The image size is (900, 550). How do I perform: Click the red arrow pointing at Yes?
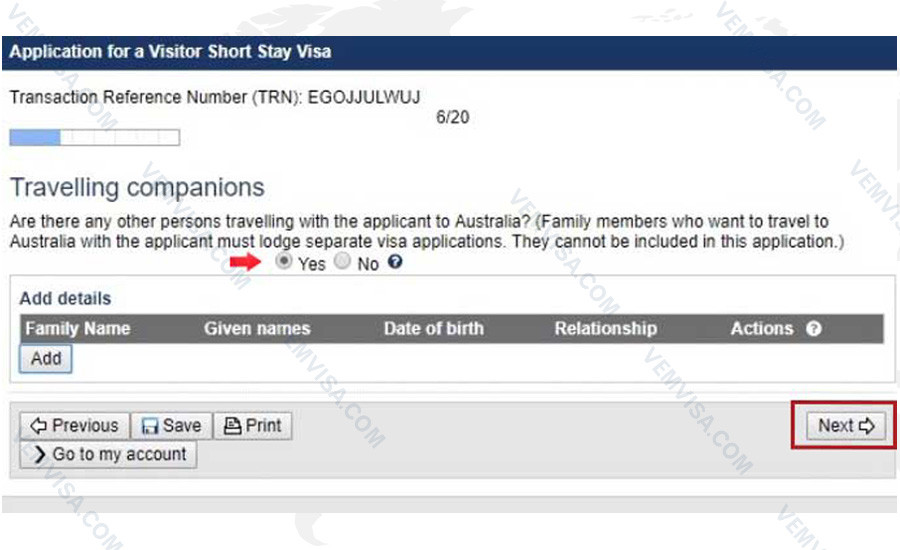(244, 262)
